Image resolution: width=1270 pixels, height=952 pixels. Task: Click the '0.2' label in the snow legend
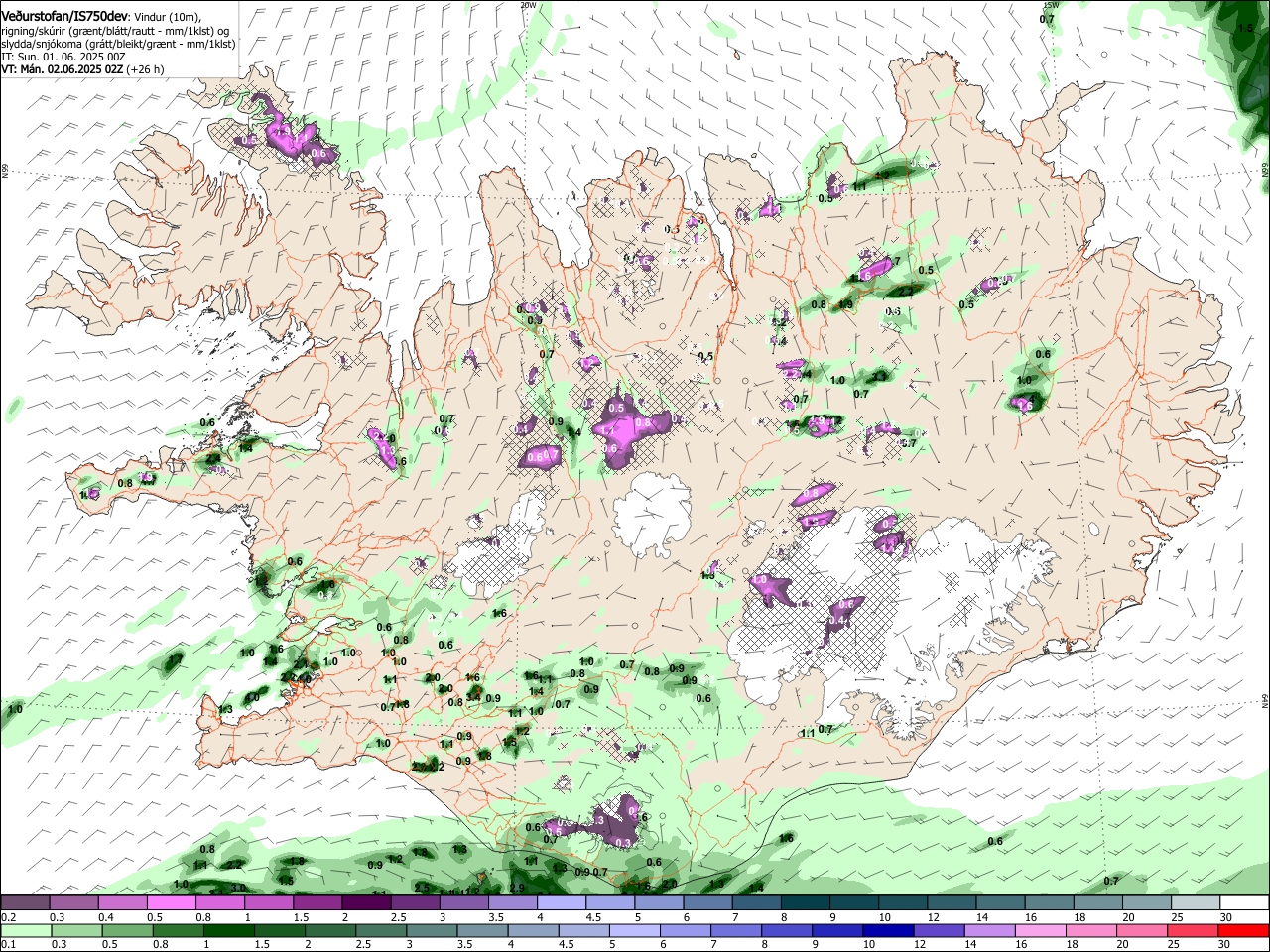point(8,917)
